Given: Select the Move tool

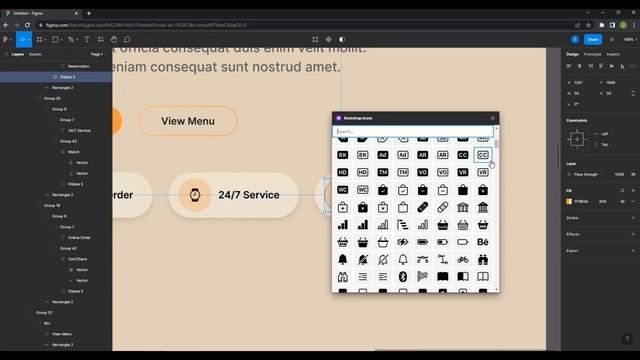Looking at the screenshot, I should click(22, 40).
